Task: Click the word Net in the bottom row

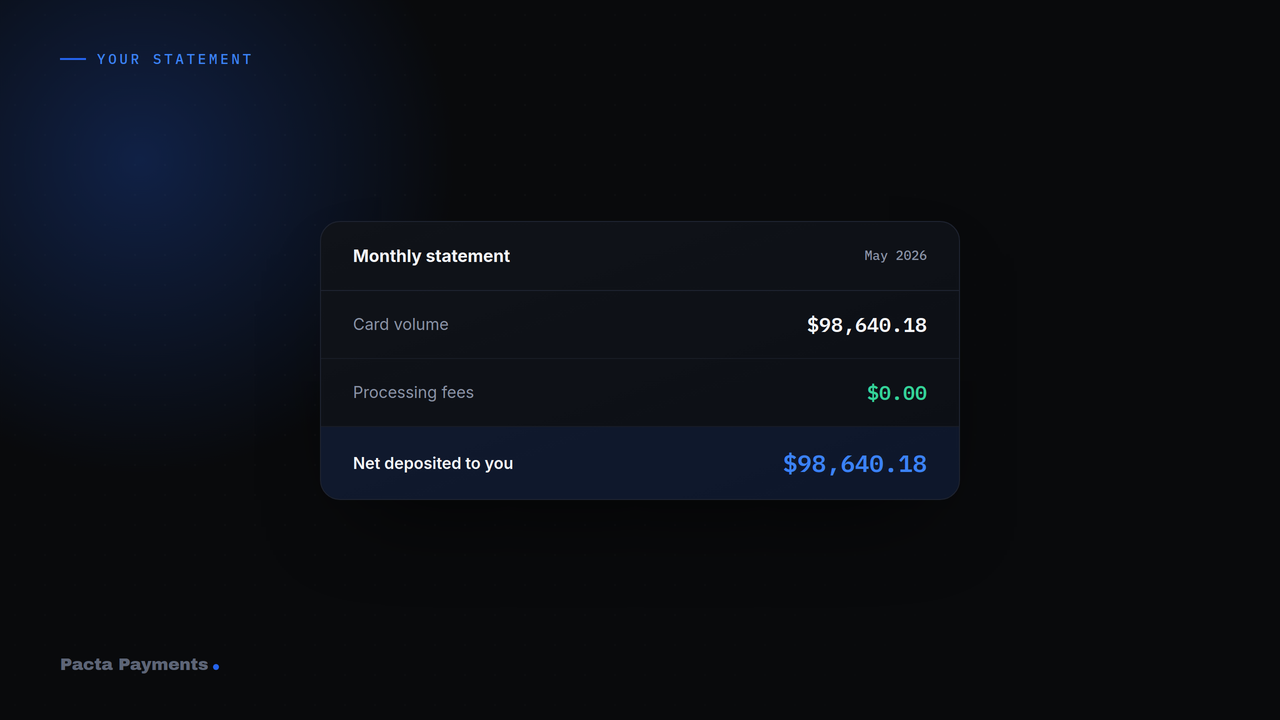Action: pyautogui.click(x=366, y=463)
